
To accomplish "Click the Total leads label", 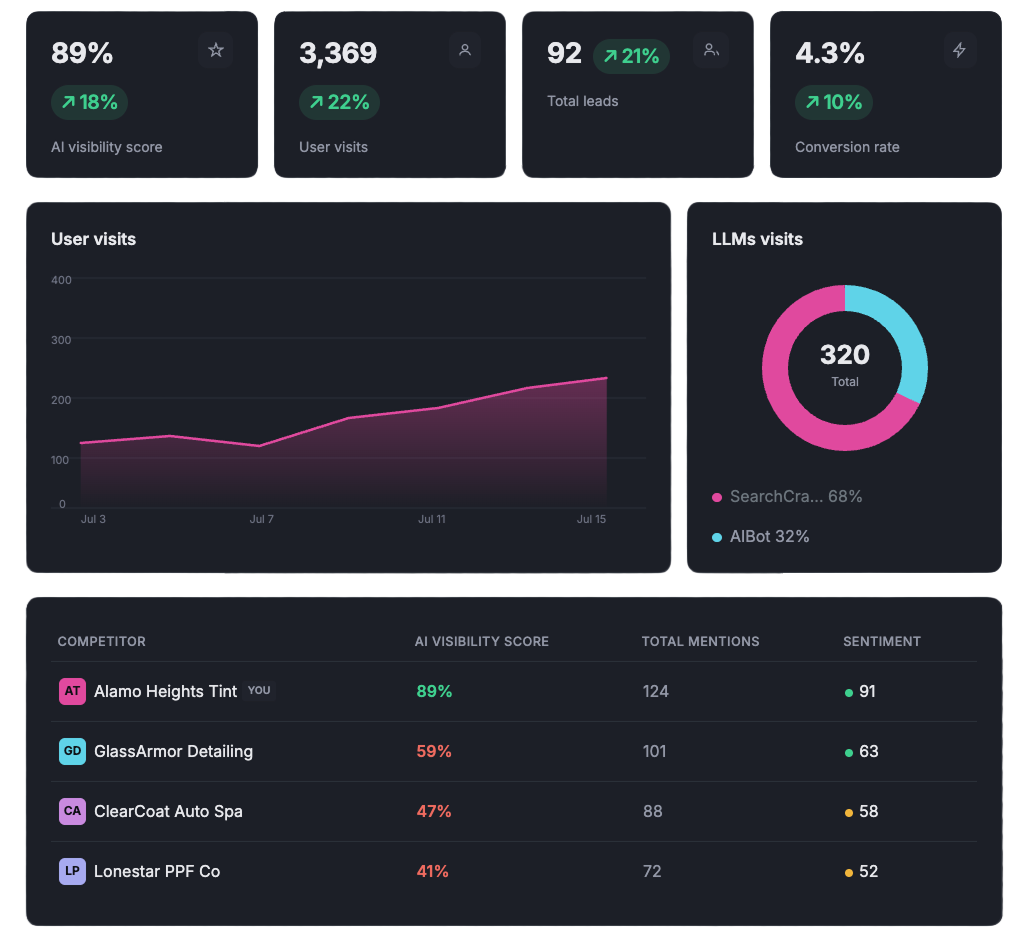I will (x=583, y=101).
